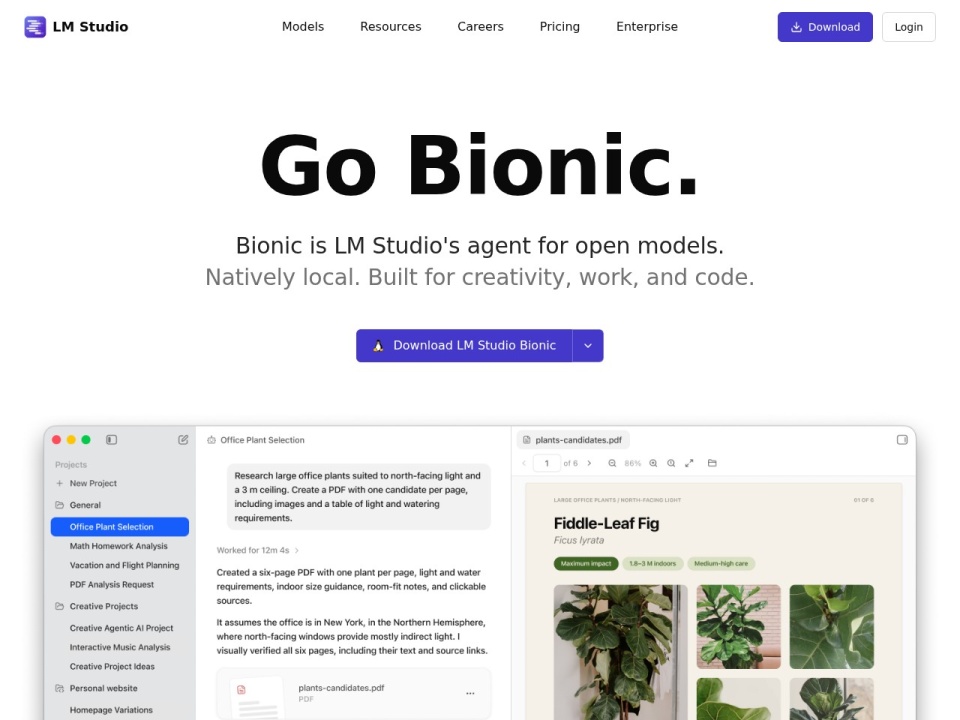This screenshot has height=720, width=960.
Task: Click the LM Studio logo icon
Action: pos(35,27)
